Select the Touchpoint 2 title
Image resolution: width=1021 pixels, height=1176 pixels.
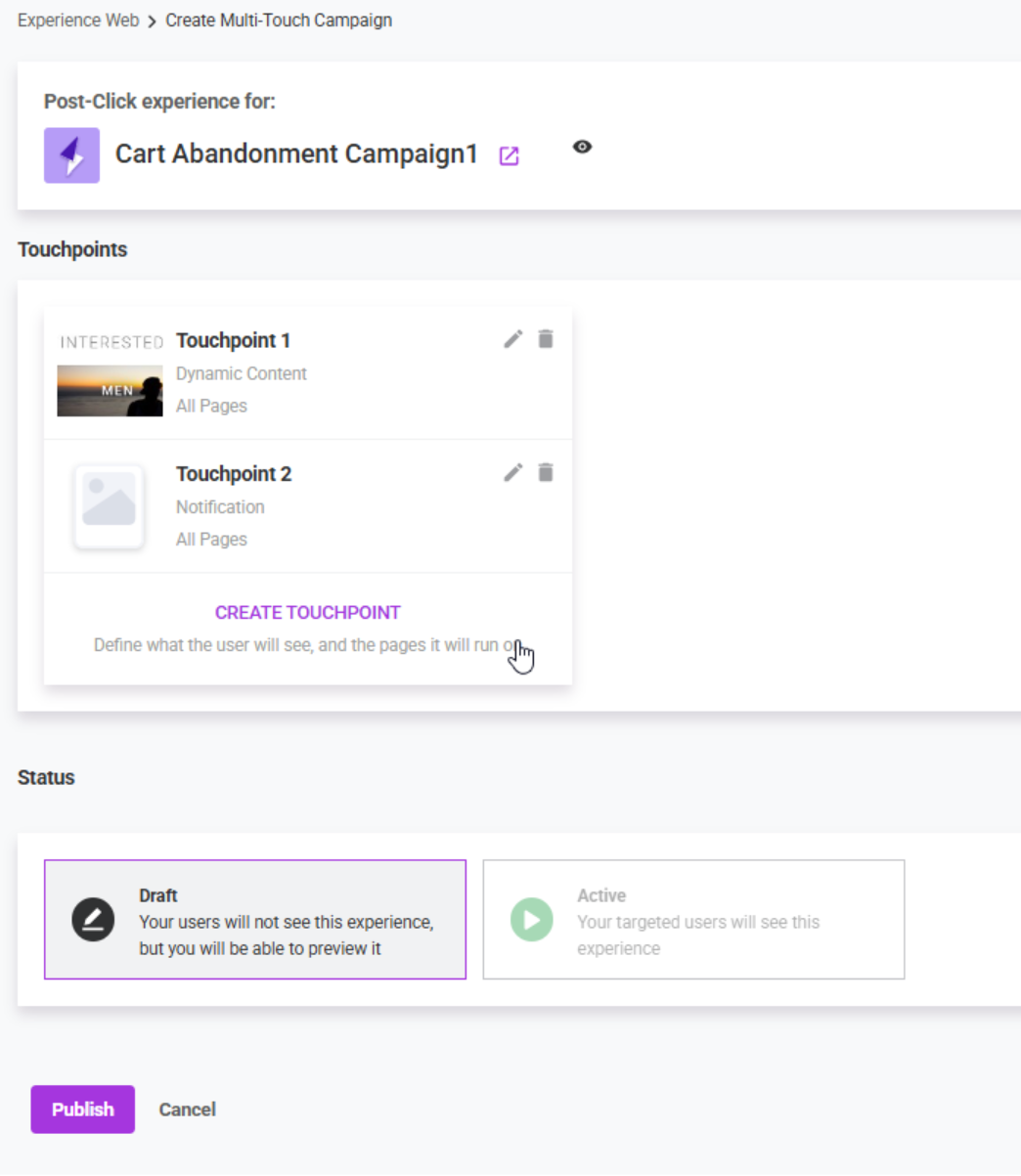click(x=234, y=474)
